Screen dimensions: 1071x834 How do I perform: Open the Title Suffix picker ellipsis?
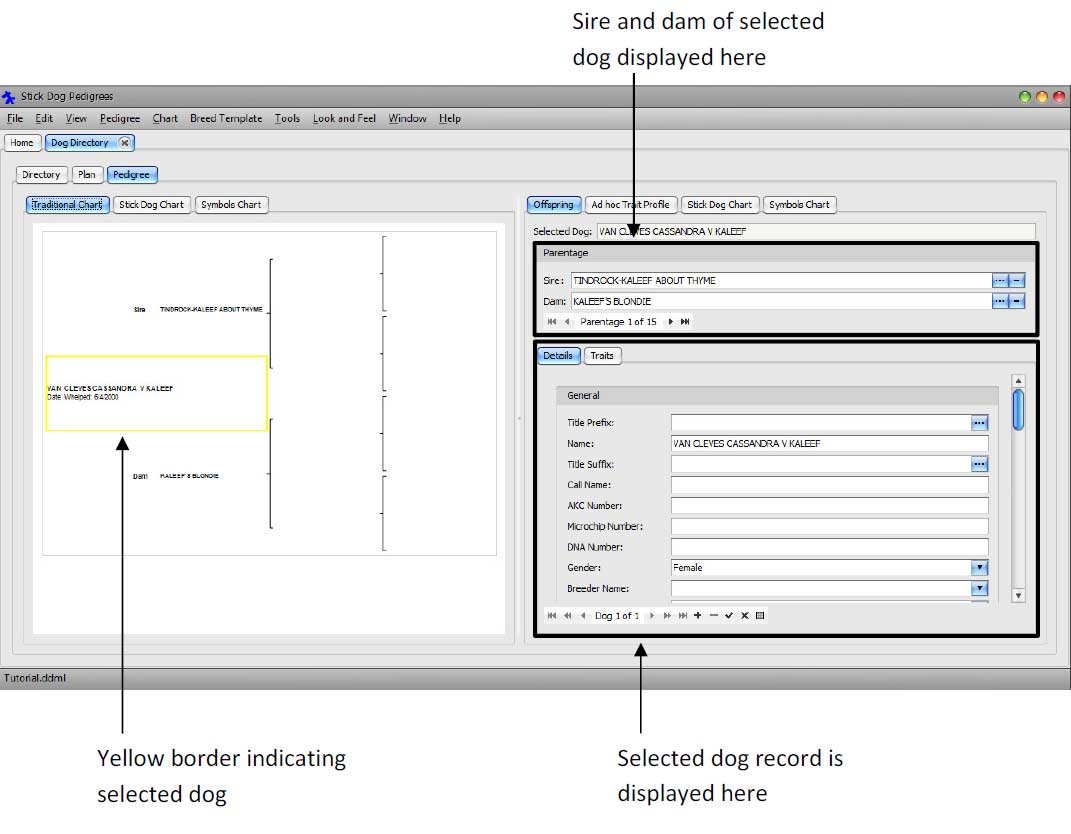pos(979,463)
